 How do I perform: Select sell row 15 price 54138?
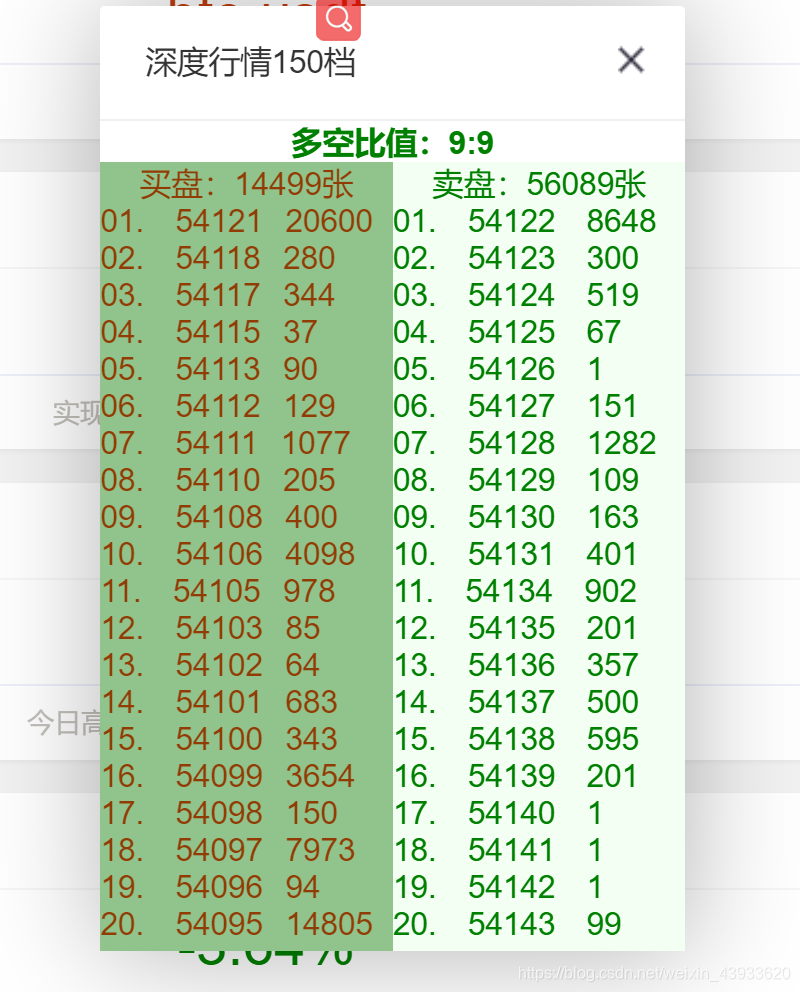(x=512, y=740)
